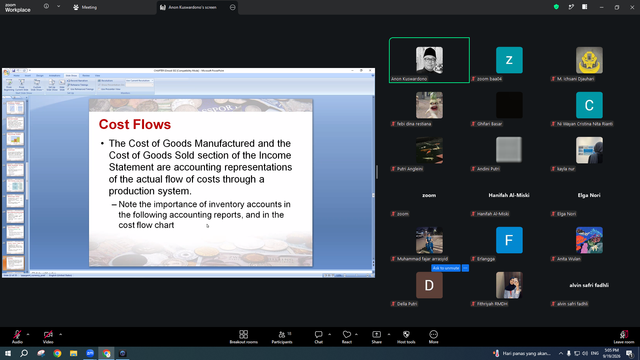Expand share options arrow beside Share

[389, 334]
